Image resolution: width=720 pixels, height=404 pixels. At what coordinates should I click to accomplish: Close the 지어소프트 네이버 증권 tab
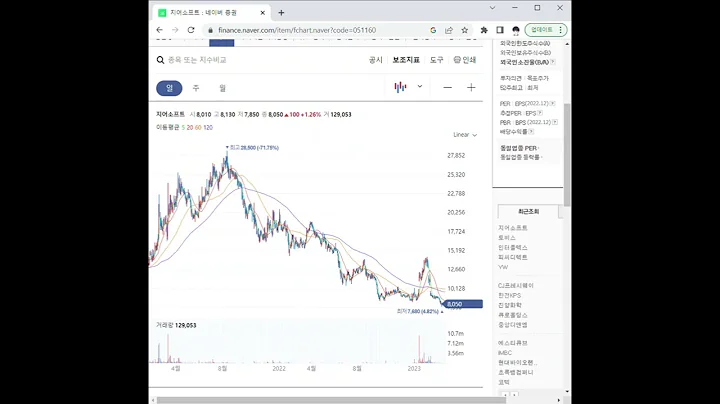pos(263,13)
